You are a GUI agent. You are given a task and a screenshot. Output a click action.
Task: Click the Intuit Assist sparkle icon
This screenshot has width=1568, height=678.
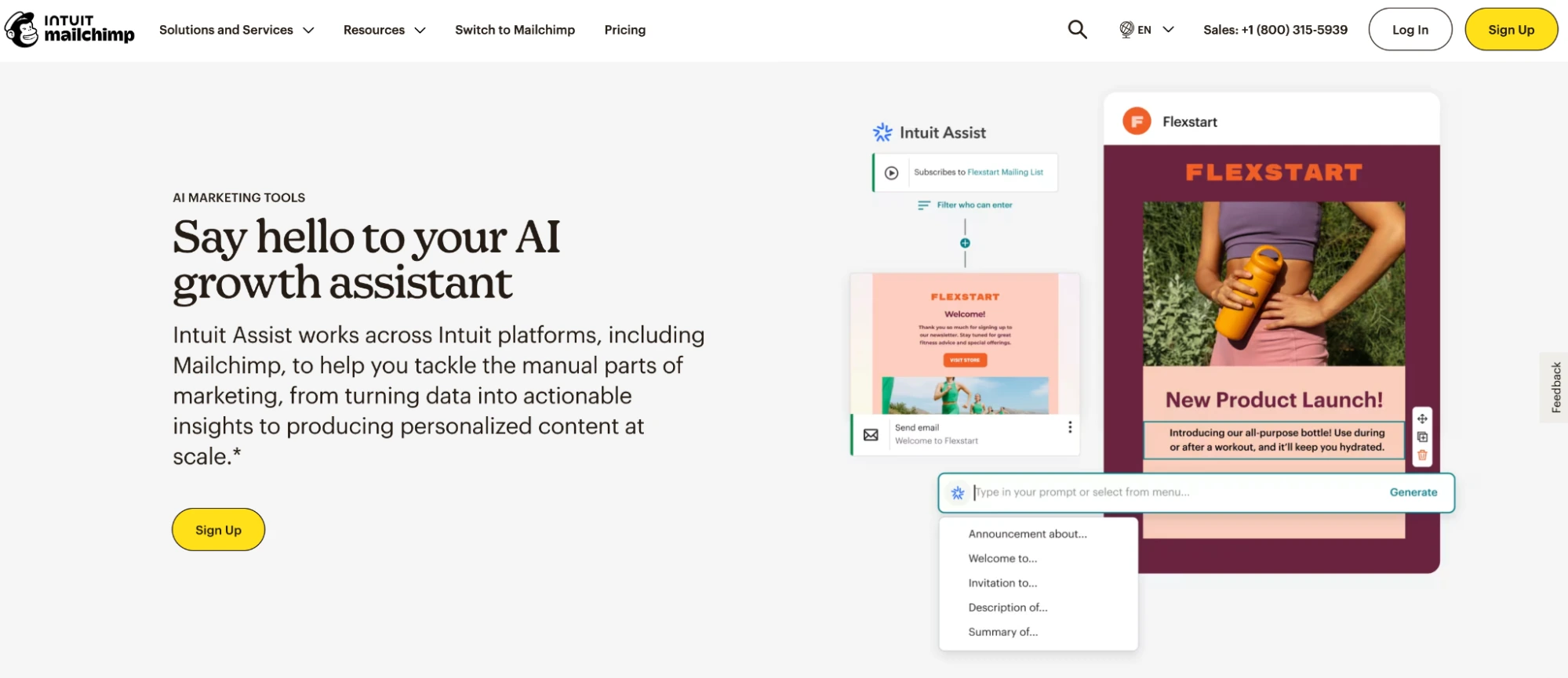tap(882, 132)
